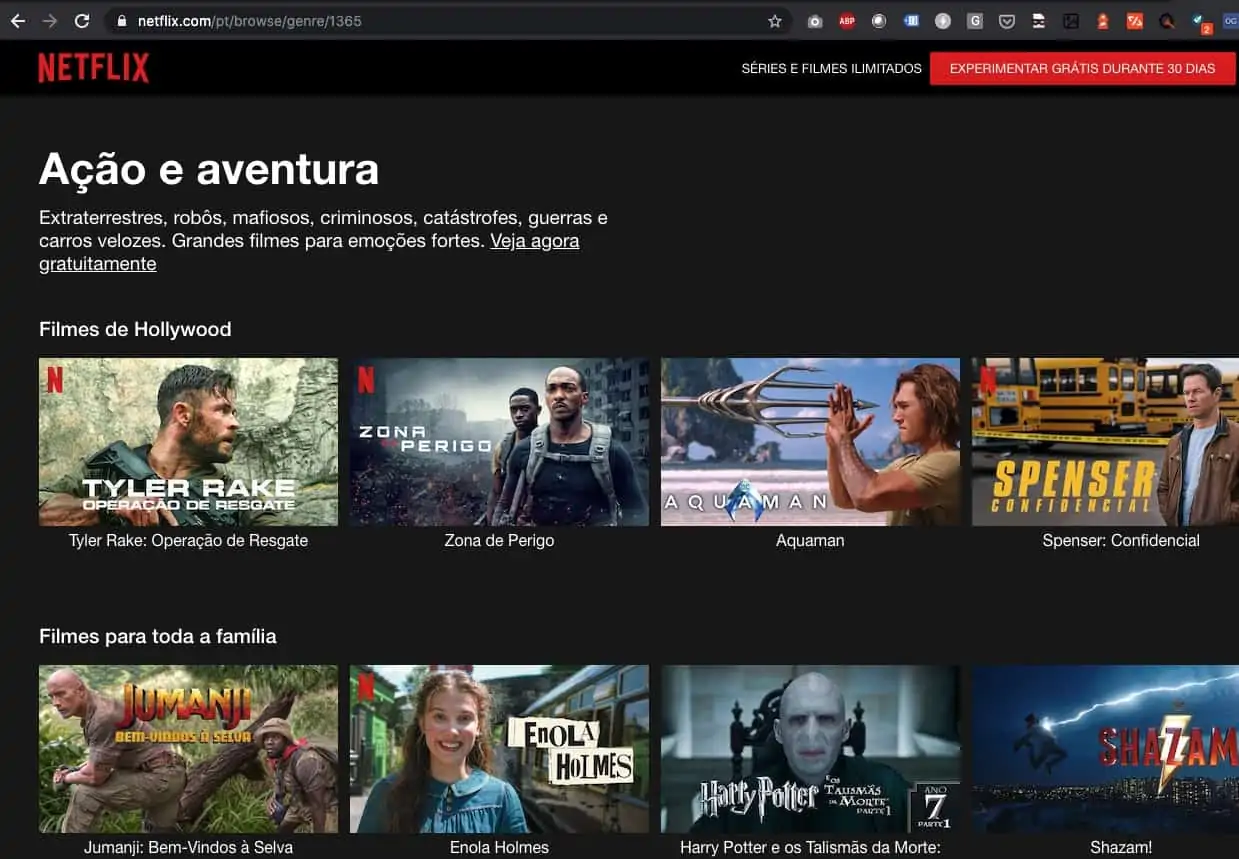Toggle the bookmark star in the address bar

pos(775,20)
